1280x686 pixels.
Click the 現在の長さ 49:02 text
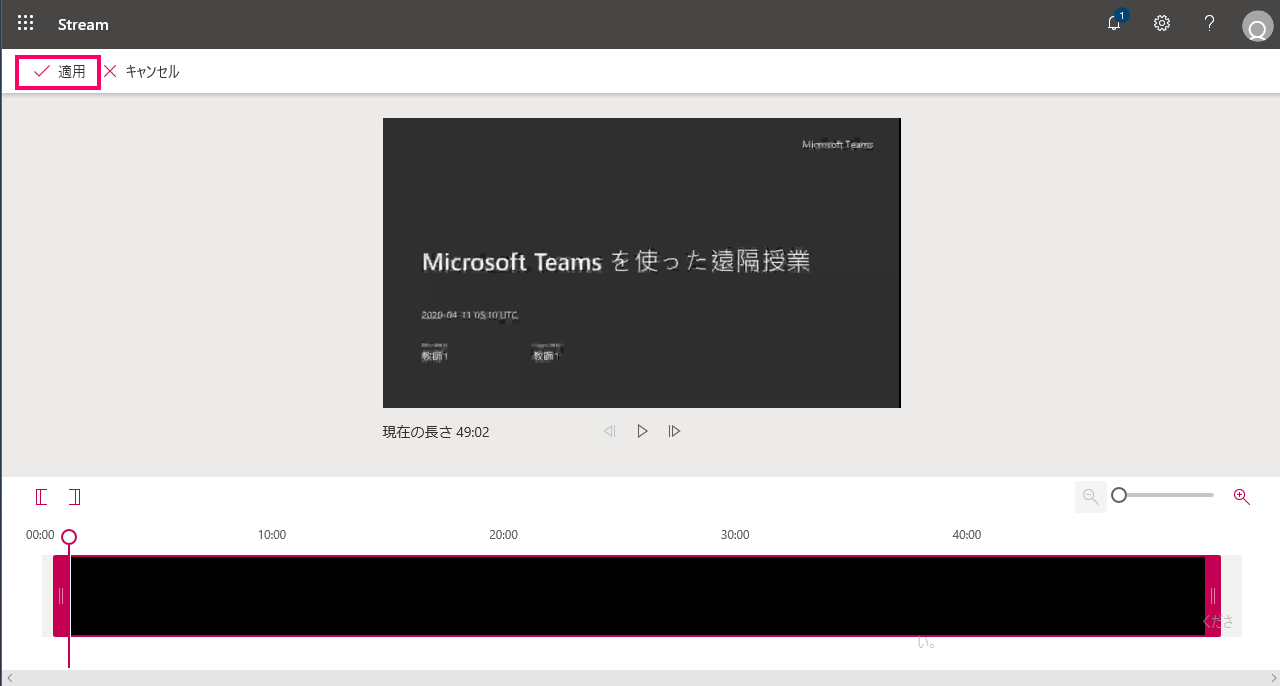[436, 432]
